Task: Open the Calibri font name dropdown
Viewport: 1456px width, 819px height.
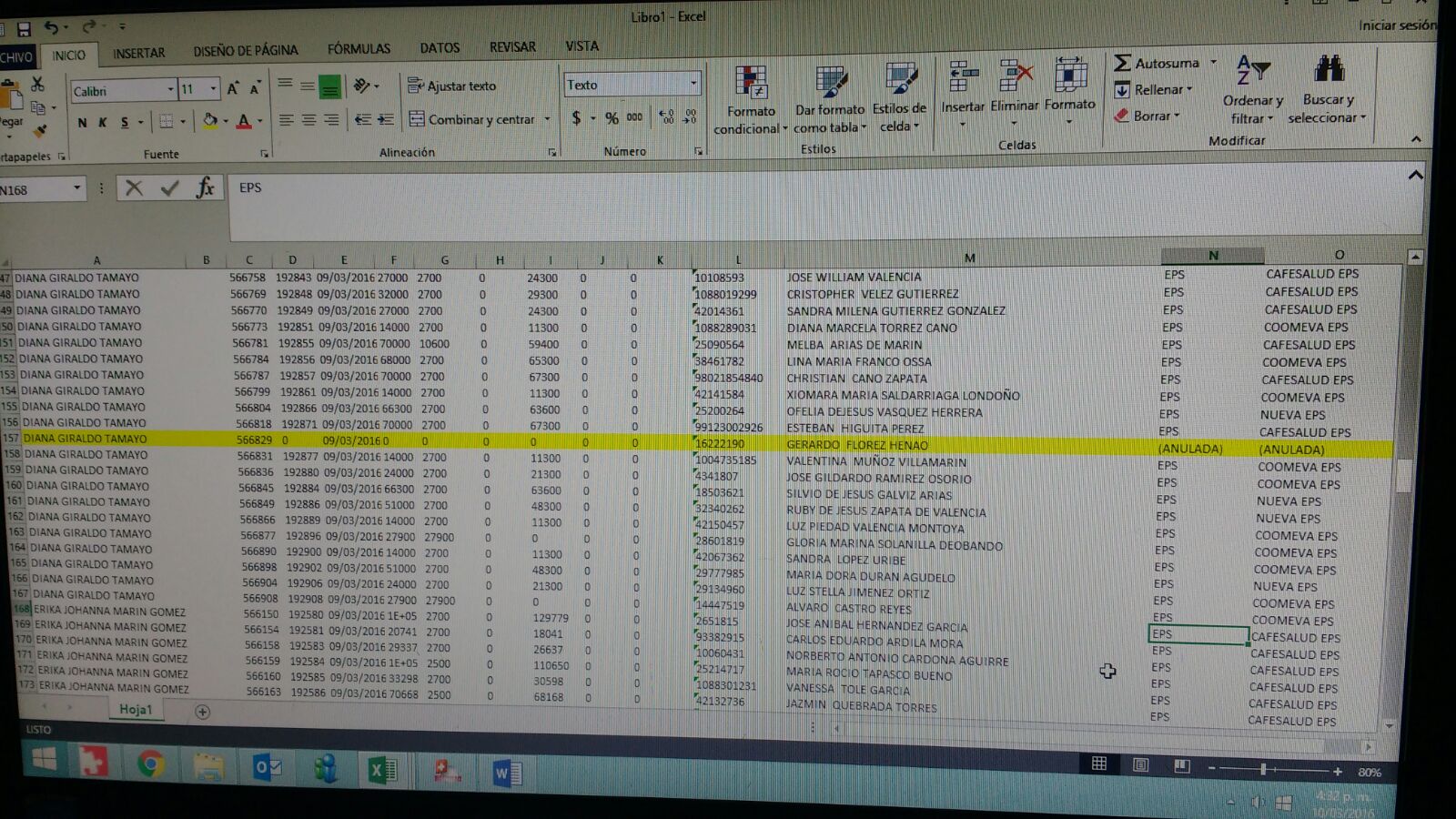Action: click(170, 90)
